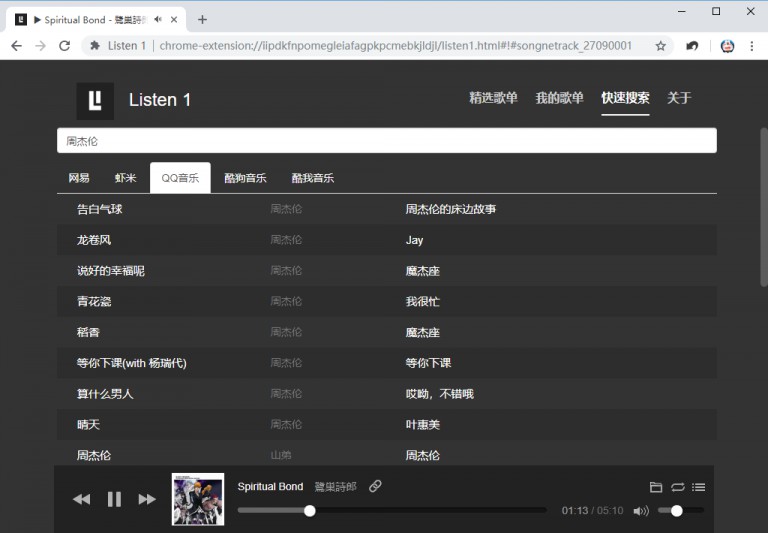768x533 pixels.
Task: Click the Spiritual Bond song title in player
Action: pyautogui.click(x=270, y=486)
